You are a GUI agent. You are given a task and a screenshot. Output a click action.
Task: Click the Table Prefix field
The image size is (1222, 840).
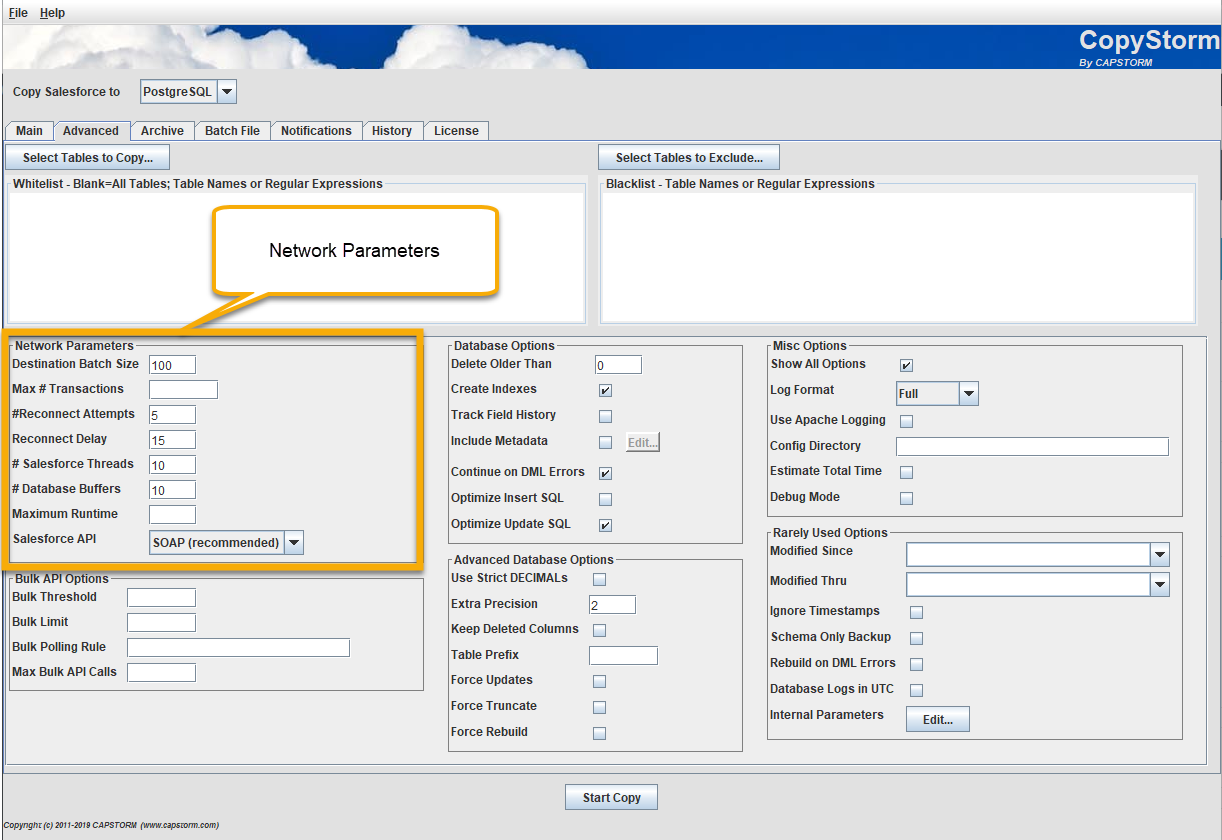click(x=623, y=656)
